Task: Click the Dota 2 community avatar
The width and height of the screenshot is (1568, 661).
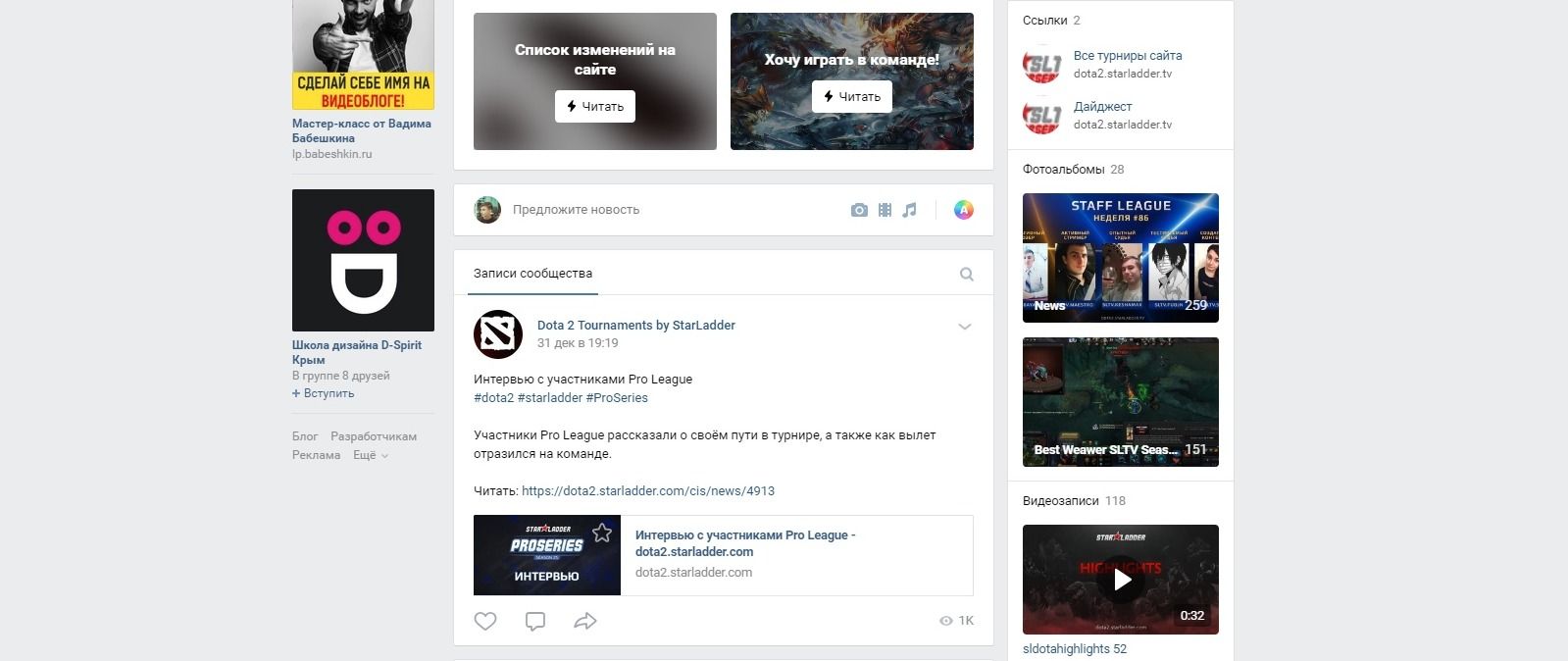Action: [x=498, y=334]
